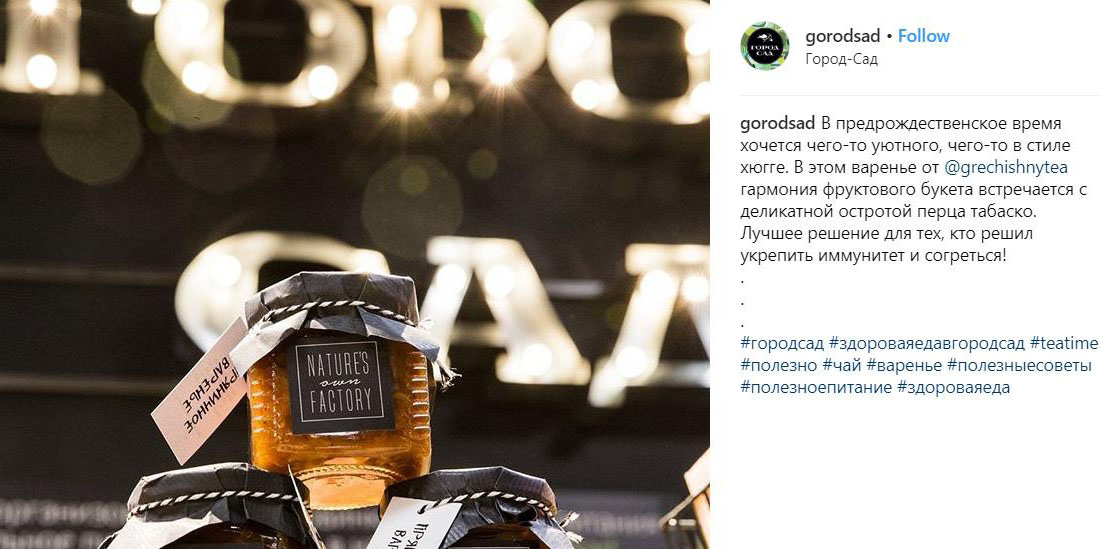The height and width of the screenshot is (549, 1106).
Task: Open the #здороваяеда hashtag
Action: pos(954,387)
